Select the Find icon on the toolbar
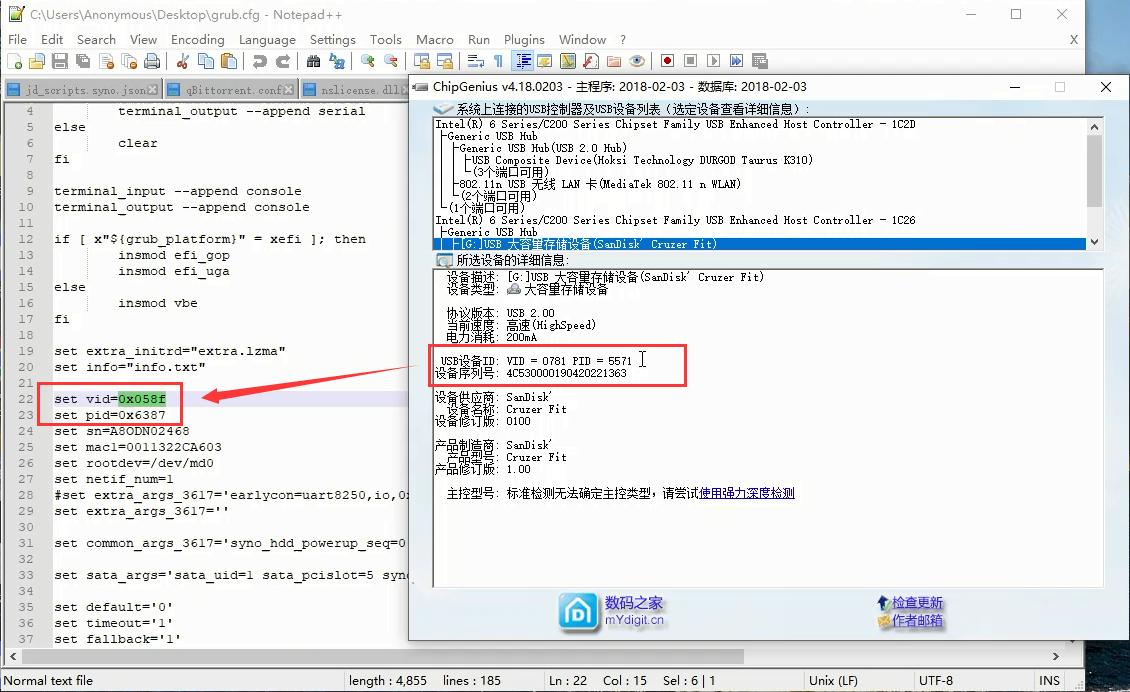 [x=313, y=62]
